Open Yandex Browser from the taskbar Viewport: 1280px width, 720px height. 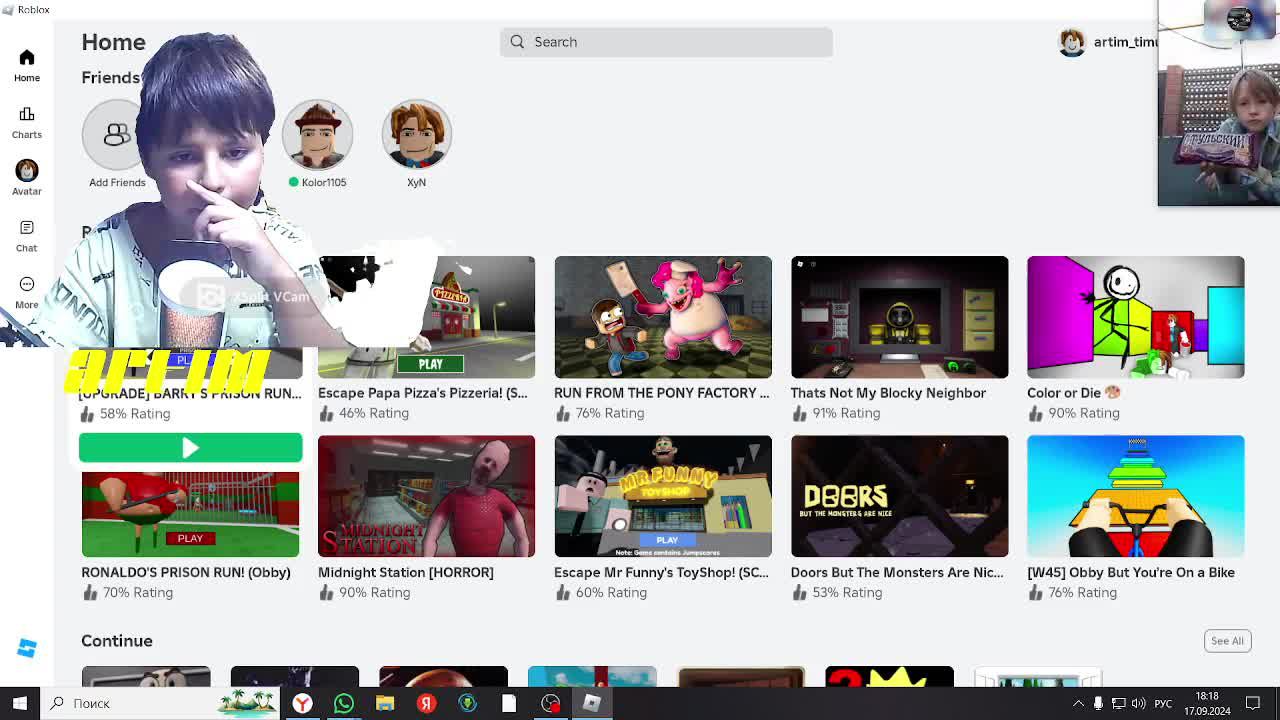[302, 703]
